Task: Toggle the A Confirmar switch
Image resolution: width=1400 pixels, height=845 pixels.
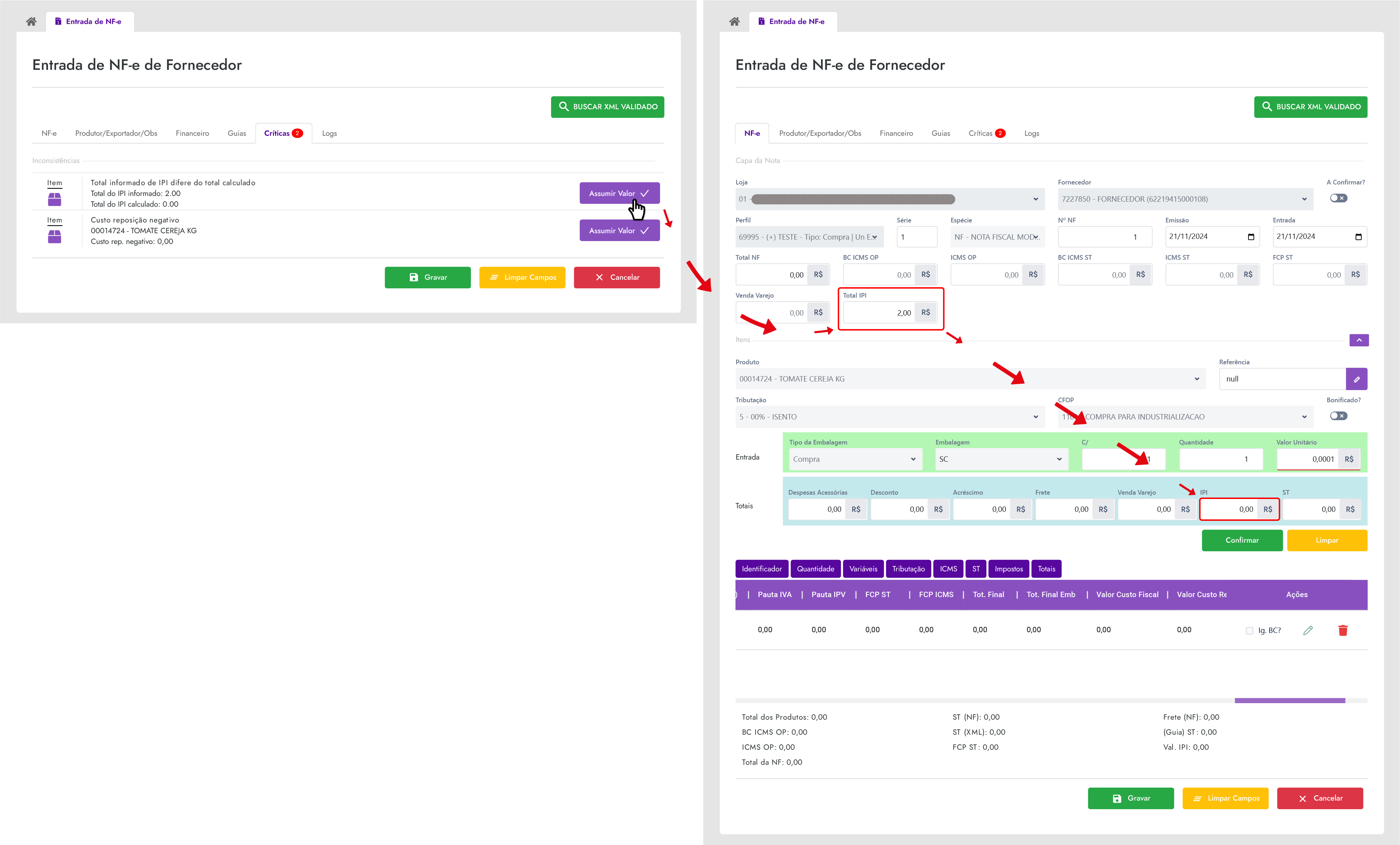Action: [1338, 198]
